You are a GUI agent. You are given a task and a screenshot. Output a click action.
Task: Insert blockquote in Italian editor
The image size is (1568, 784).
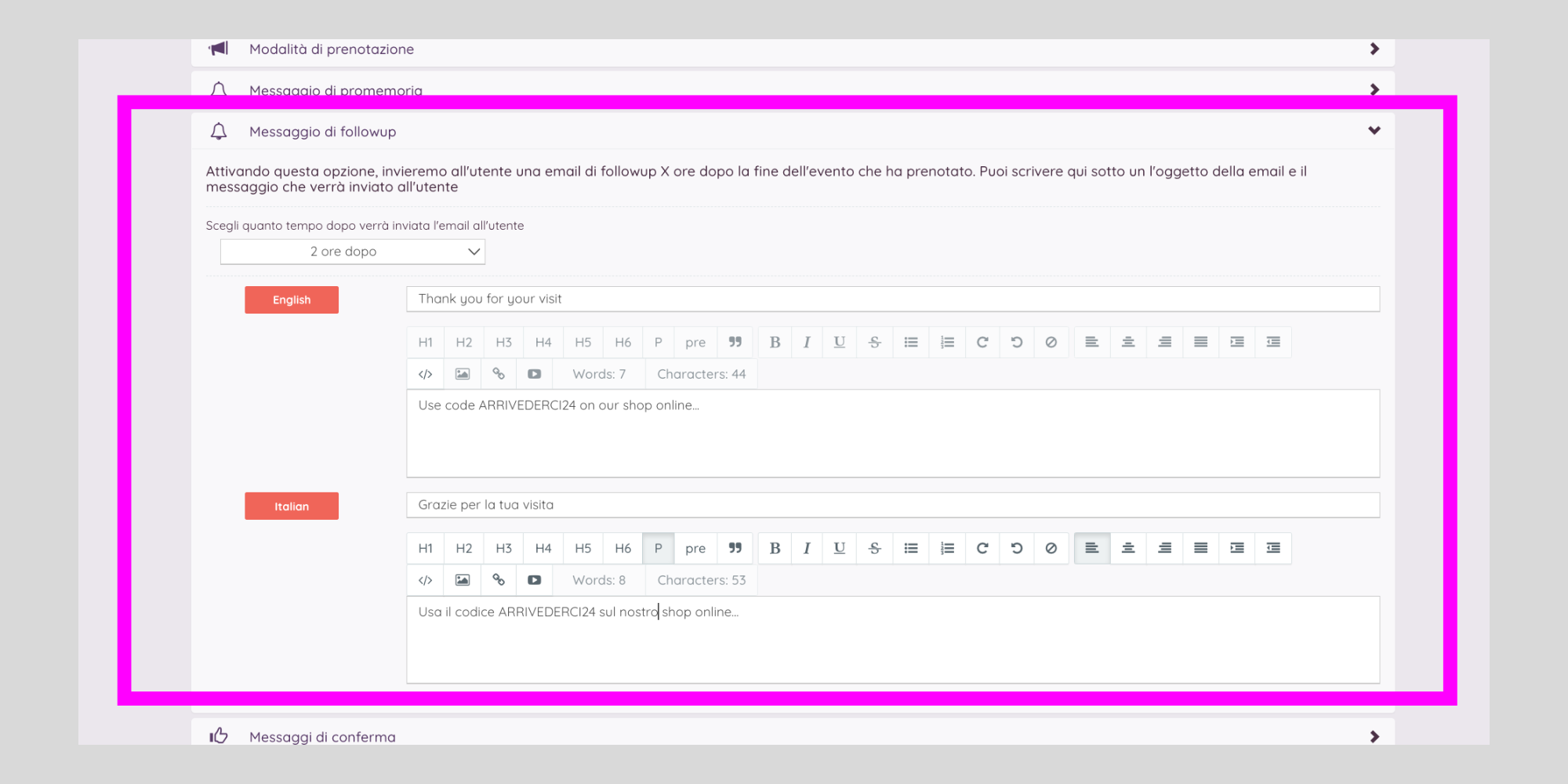(735, 548)
